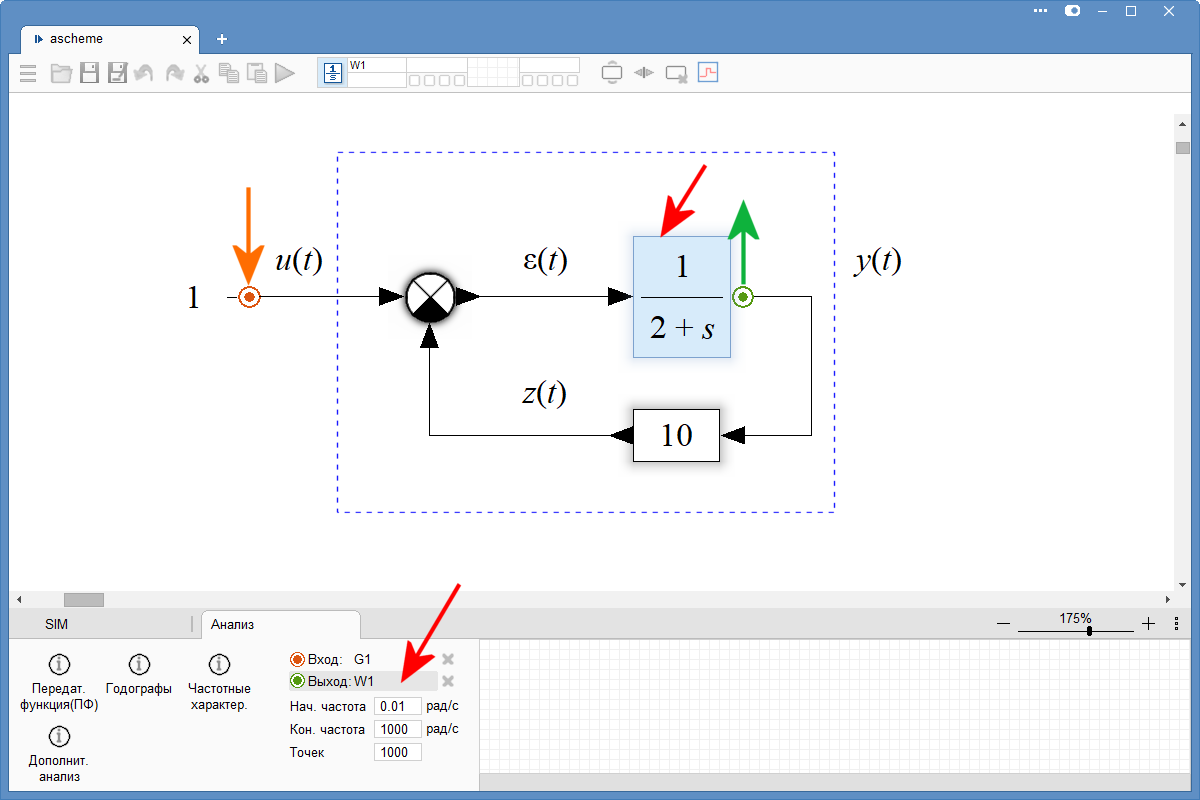This screenshot has height=800, width=1200.
Task: Add a new tab with plus button
Action: pos(222,39)
